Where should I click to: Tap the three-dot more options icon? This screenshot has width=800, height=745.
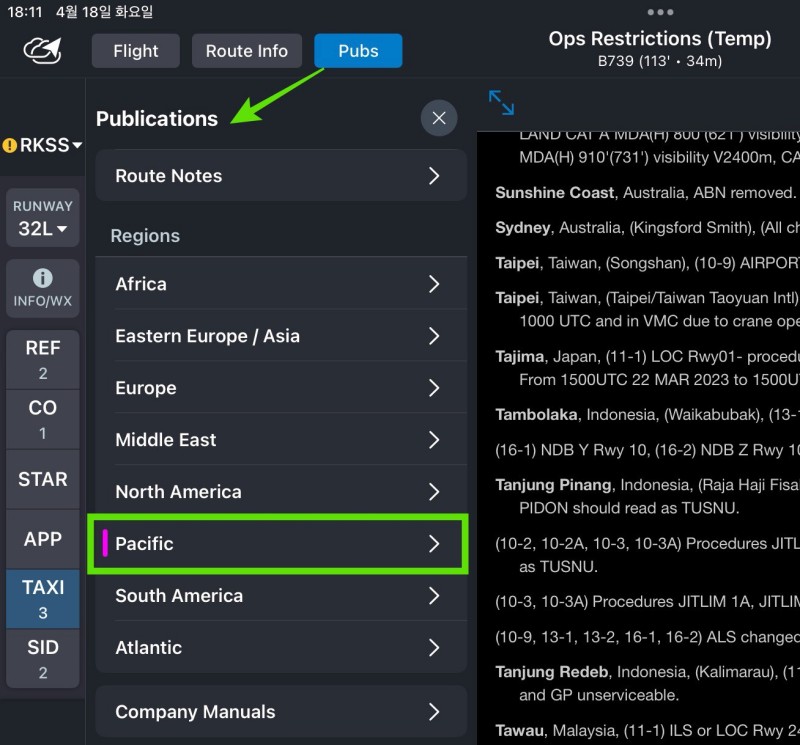pyautogui.click(x=660, y=12)
